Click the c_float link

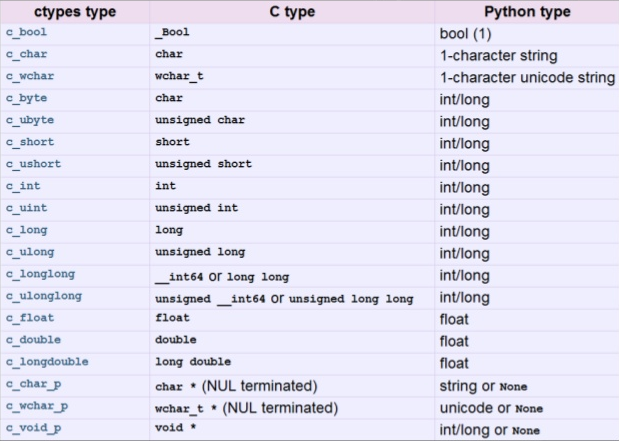click(30, 318)
